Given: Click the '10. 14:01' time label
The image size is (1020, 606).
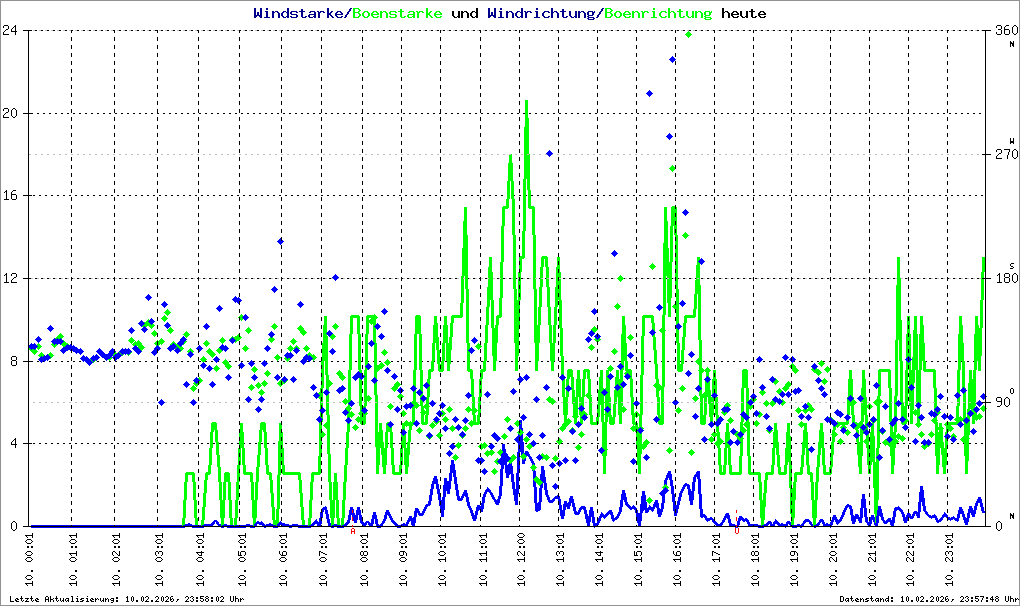Looking at the screenshot, I should tap(598, 560).
